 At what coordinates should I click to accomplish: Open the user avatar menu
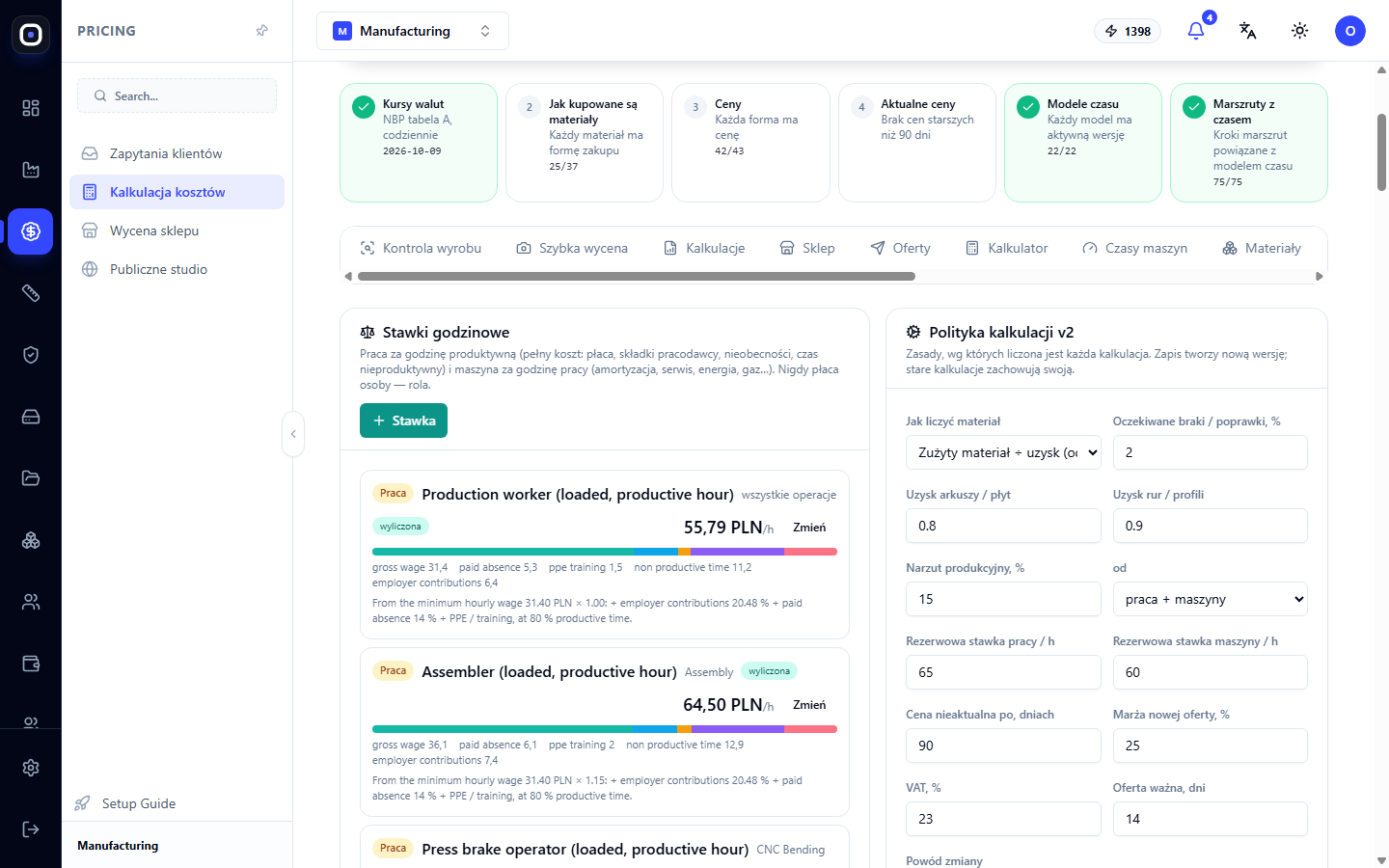coord(1350,31)
